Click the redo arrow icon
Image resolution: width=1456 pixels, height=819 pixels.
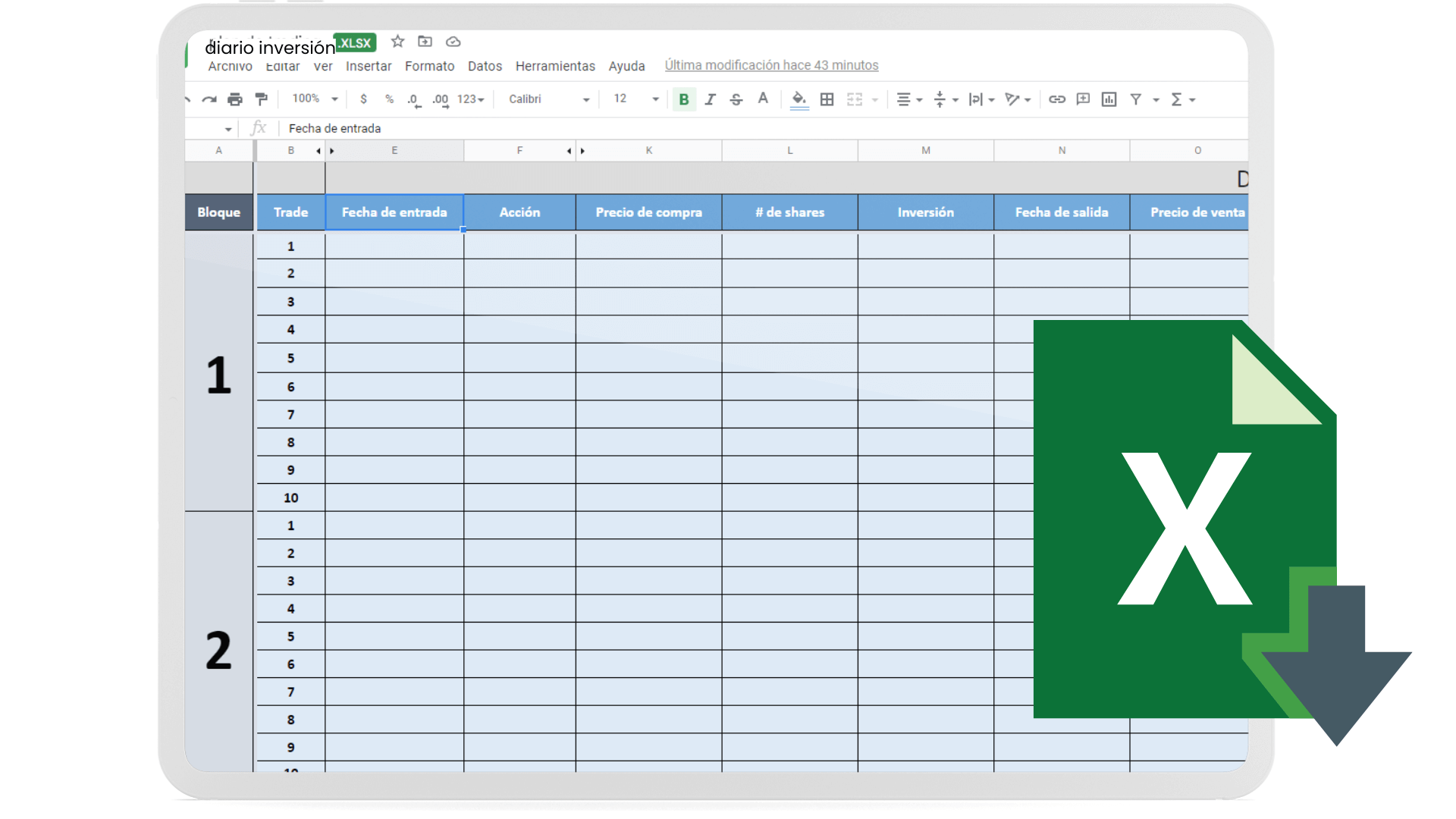pyautogui.click(x=209, y=99)
